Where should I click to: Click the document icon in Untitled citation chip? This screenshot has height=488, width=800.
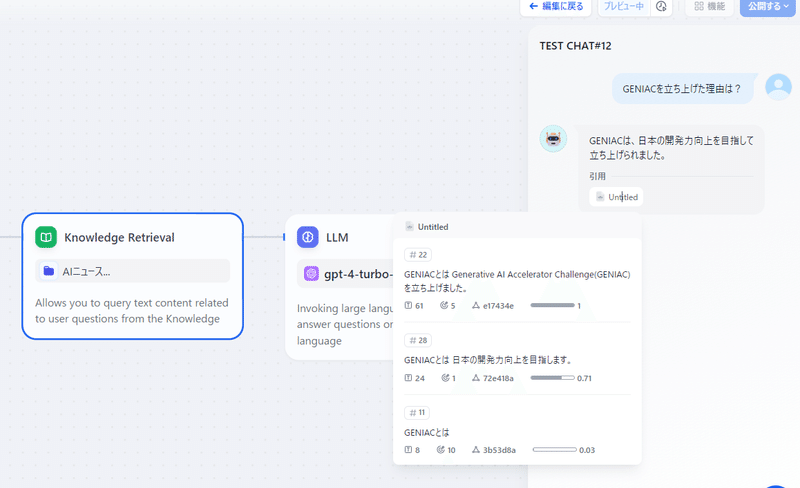pos(600,197)
